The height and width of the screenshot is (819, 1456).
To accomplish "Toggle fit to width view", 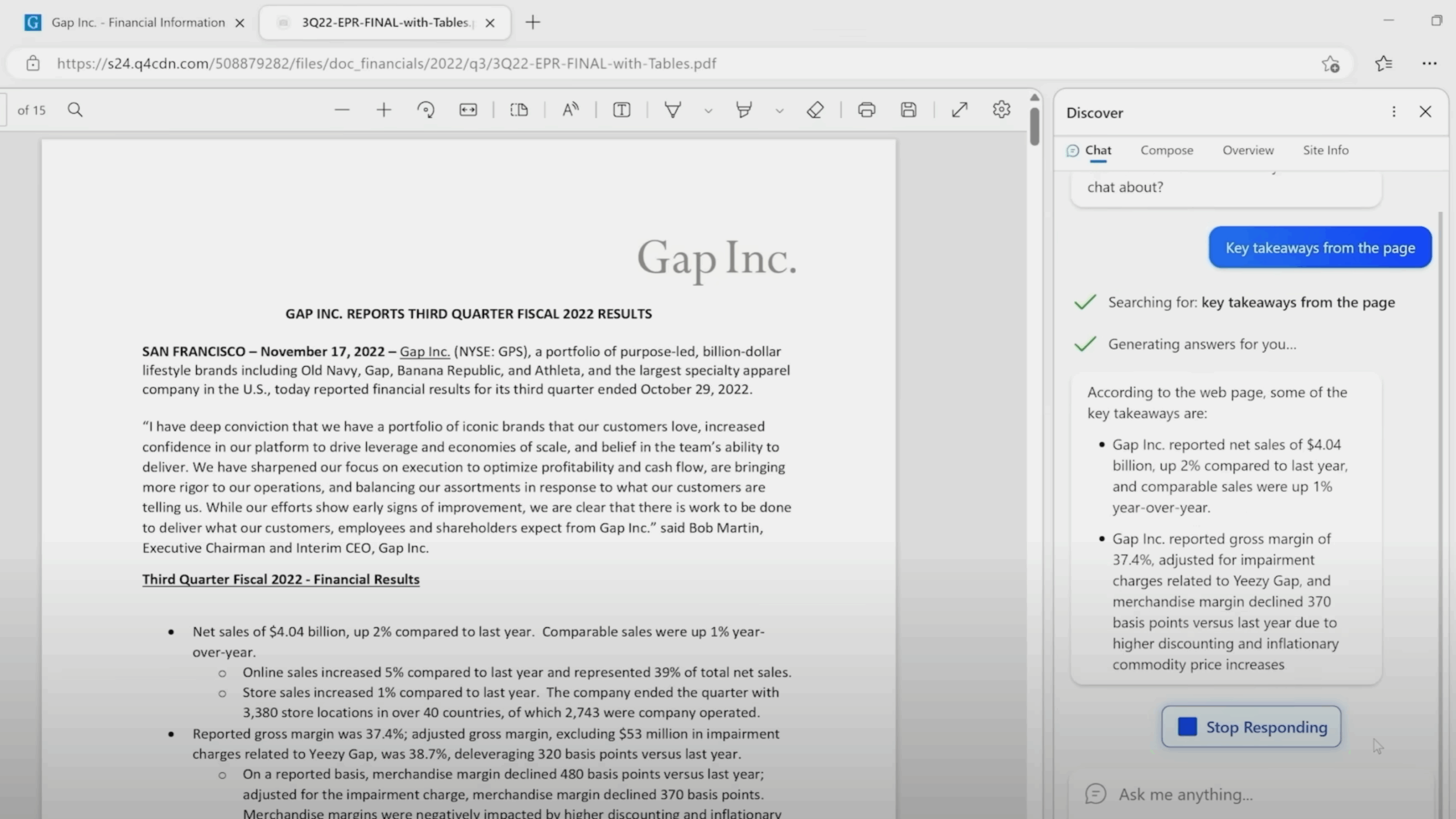I will (x=468, y=110).
